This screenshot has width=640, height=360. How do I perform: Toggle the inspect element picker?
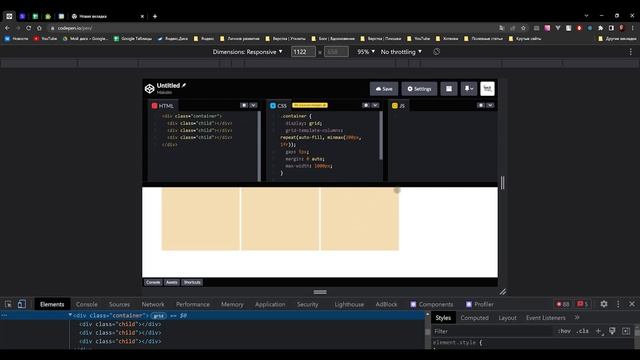point(9,304)
